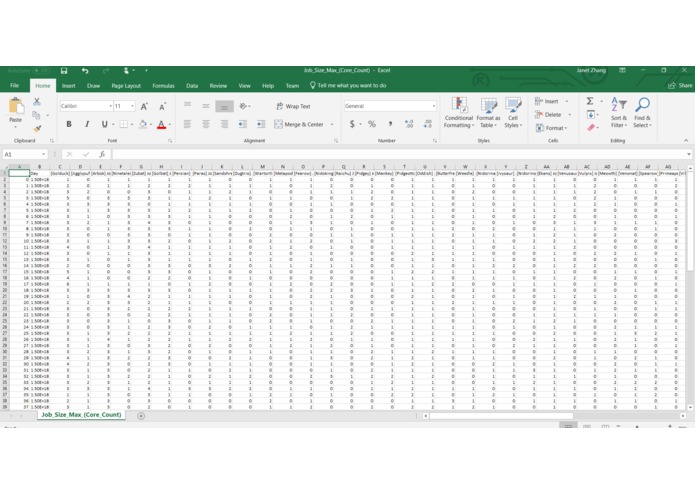Undo the last action
Viewport: 695px width, 494px height.
85,70
